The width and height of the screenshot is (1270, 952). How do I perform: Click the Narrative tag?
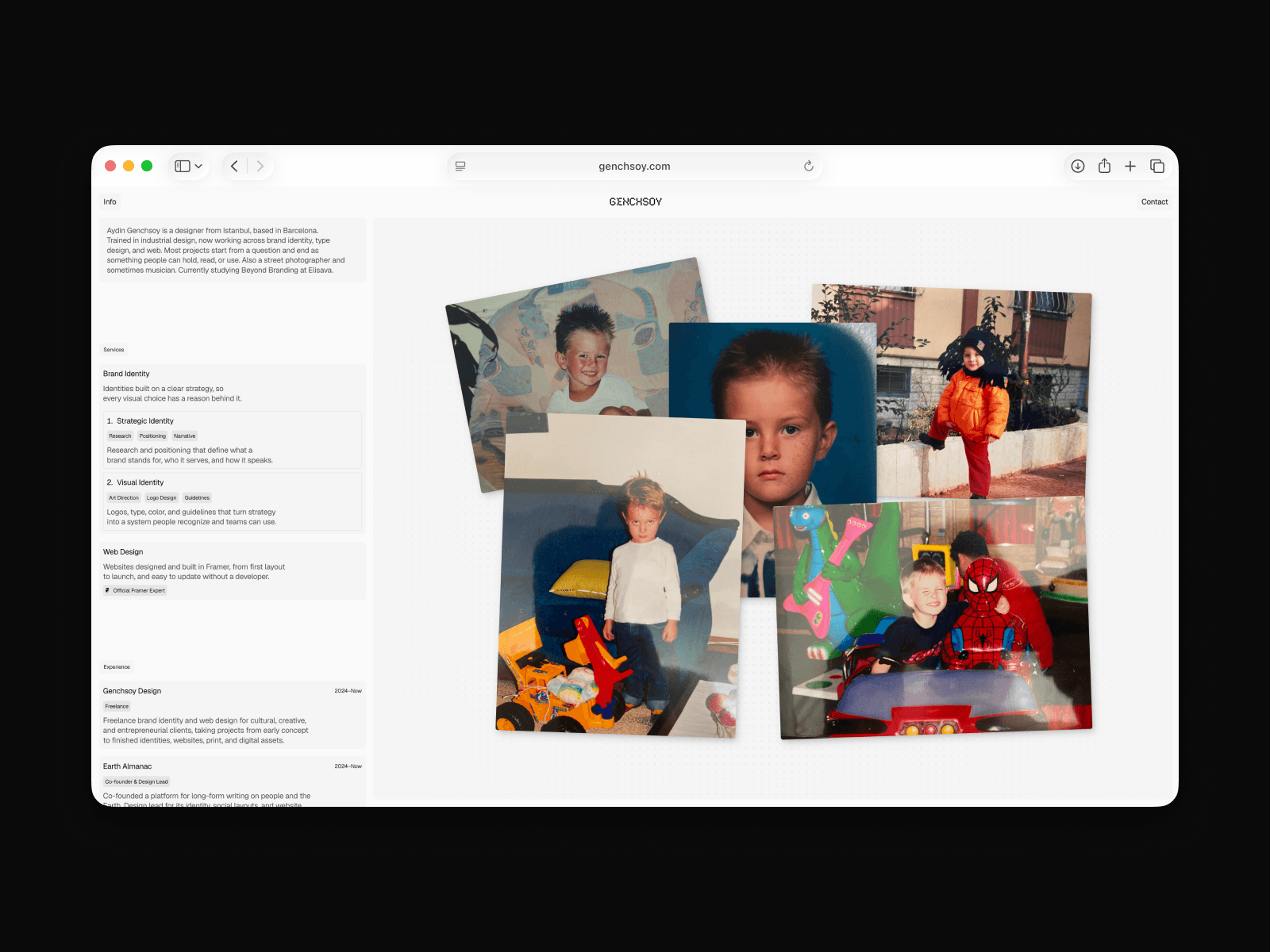point(184,436)
